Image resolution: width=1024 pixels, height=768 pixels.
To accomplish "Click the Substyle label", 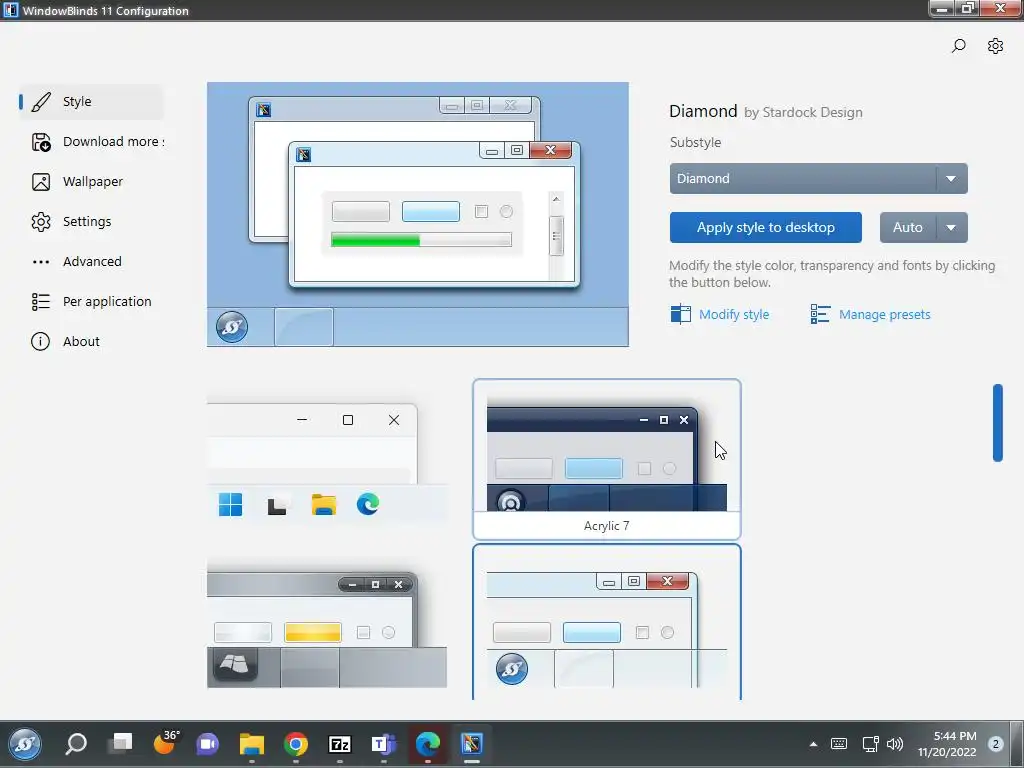I will tap(696, 142).
